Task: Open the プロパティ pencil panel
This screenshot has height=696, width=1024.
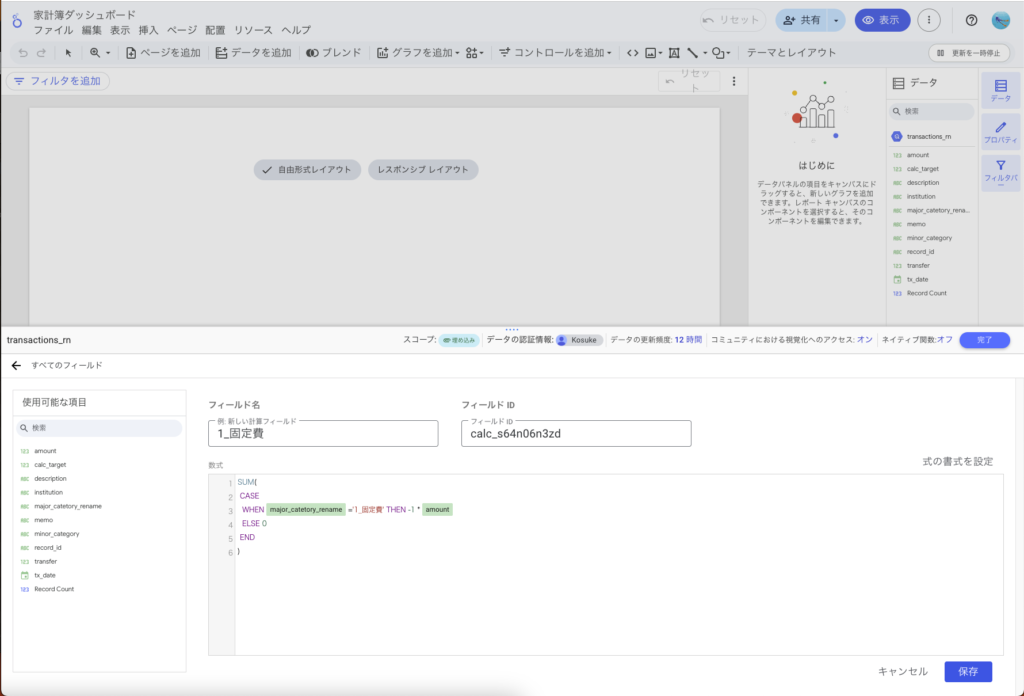Action: point(1000,133)
